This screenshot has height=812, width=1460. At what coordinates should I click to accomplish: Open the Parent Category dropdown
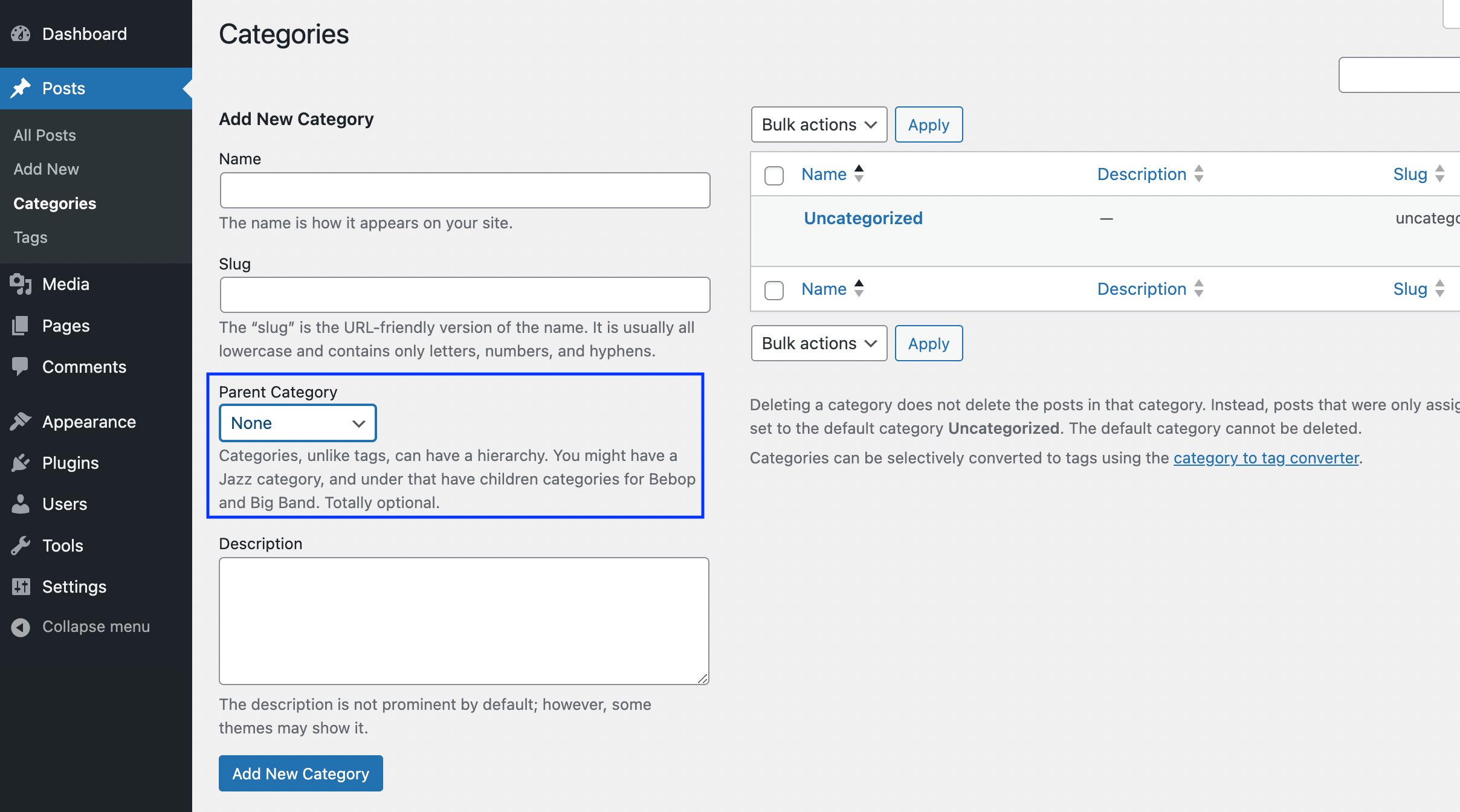(x=297, y=422)
